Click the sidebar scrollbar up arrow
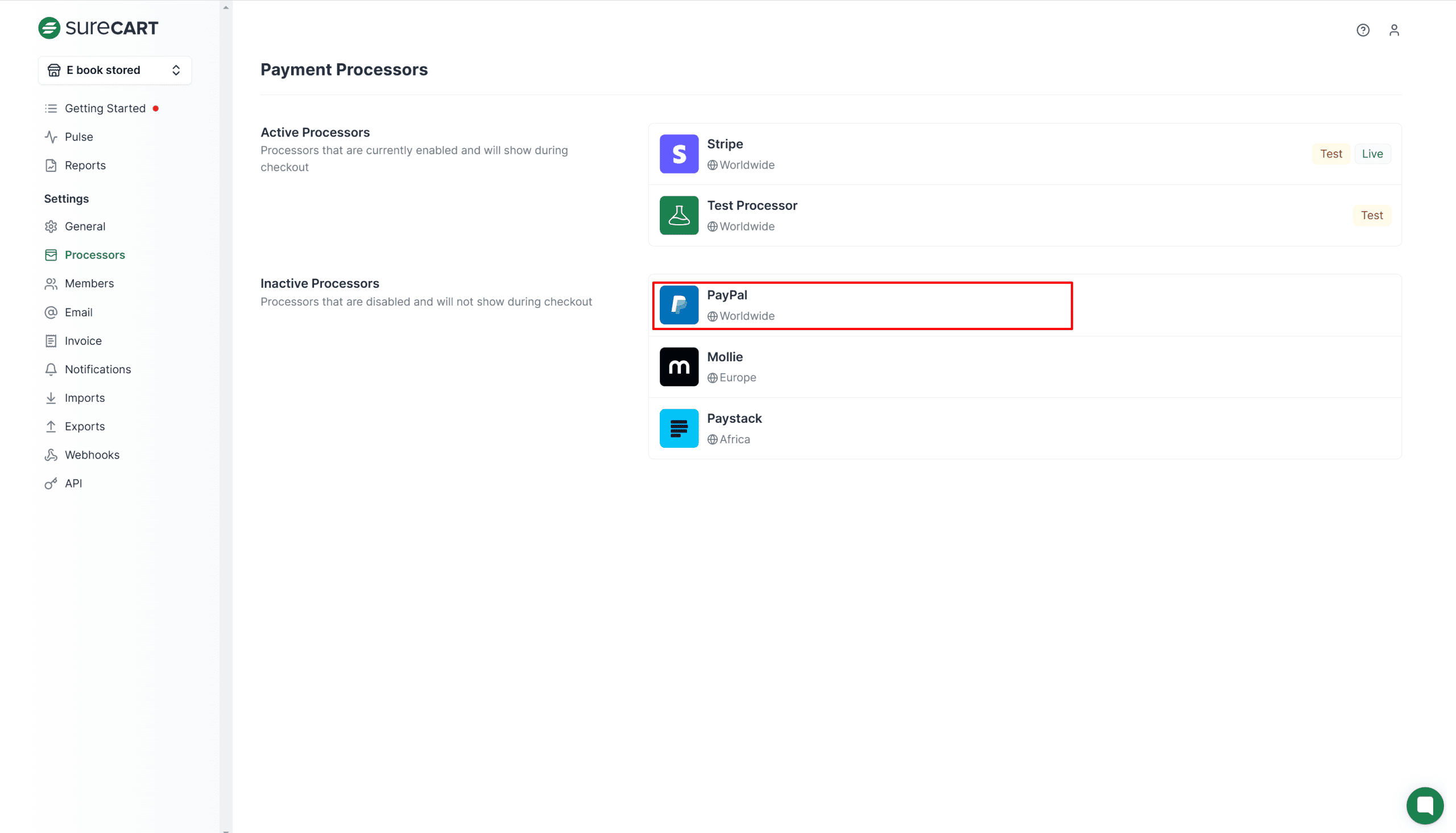Image resolution: width=1456 pixels, height=833 pixels. coord(226,7)
